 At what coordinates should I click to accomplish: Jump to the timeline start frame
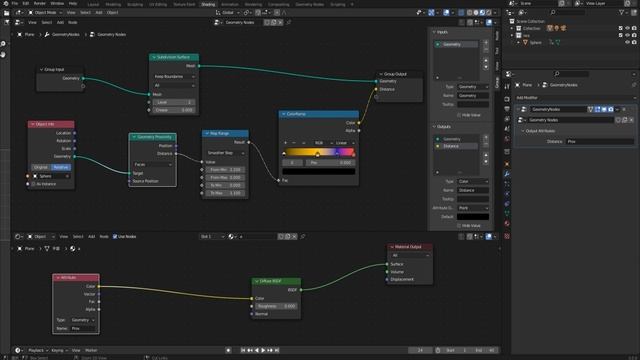[x=243, y=350]
